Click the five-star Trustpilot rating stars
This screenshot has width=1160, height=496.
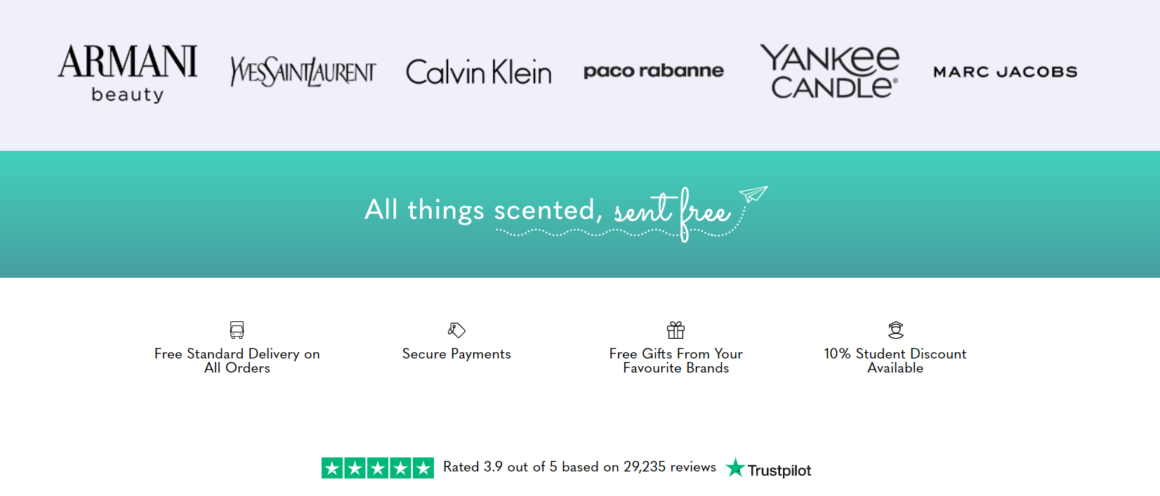pyautogui.click(x=377, y=468)
